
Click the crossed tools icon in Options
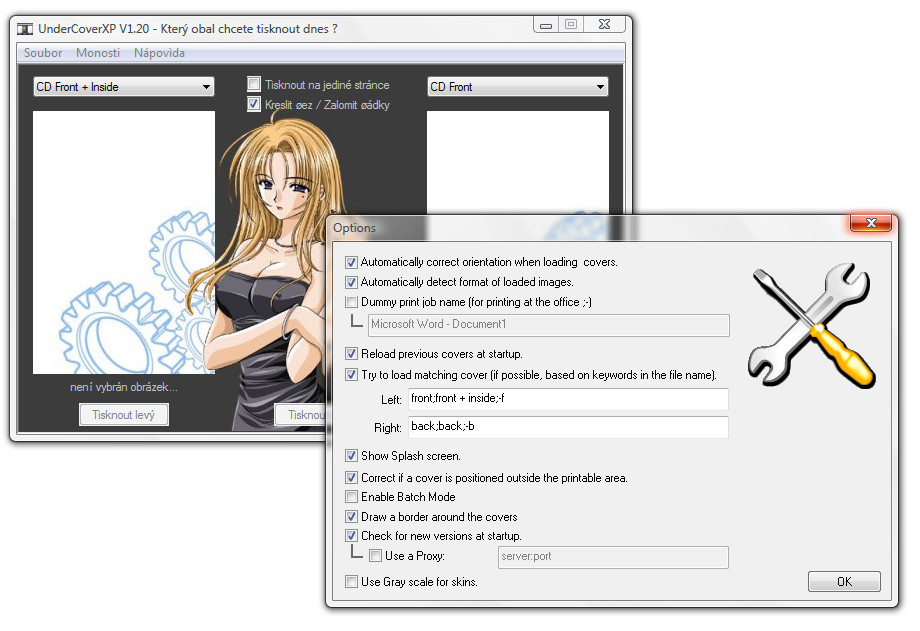(x=811, y=325)
